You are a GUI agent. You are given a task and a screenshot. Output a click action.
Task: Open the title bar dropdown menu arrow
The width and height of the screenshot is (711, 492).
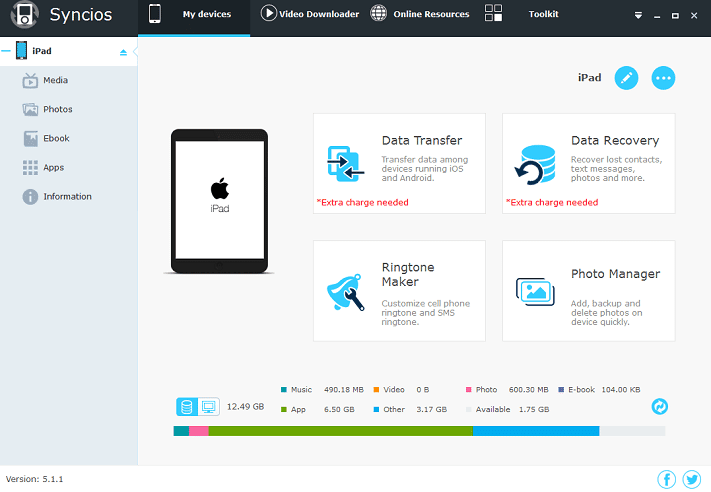point(638,15)
